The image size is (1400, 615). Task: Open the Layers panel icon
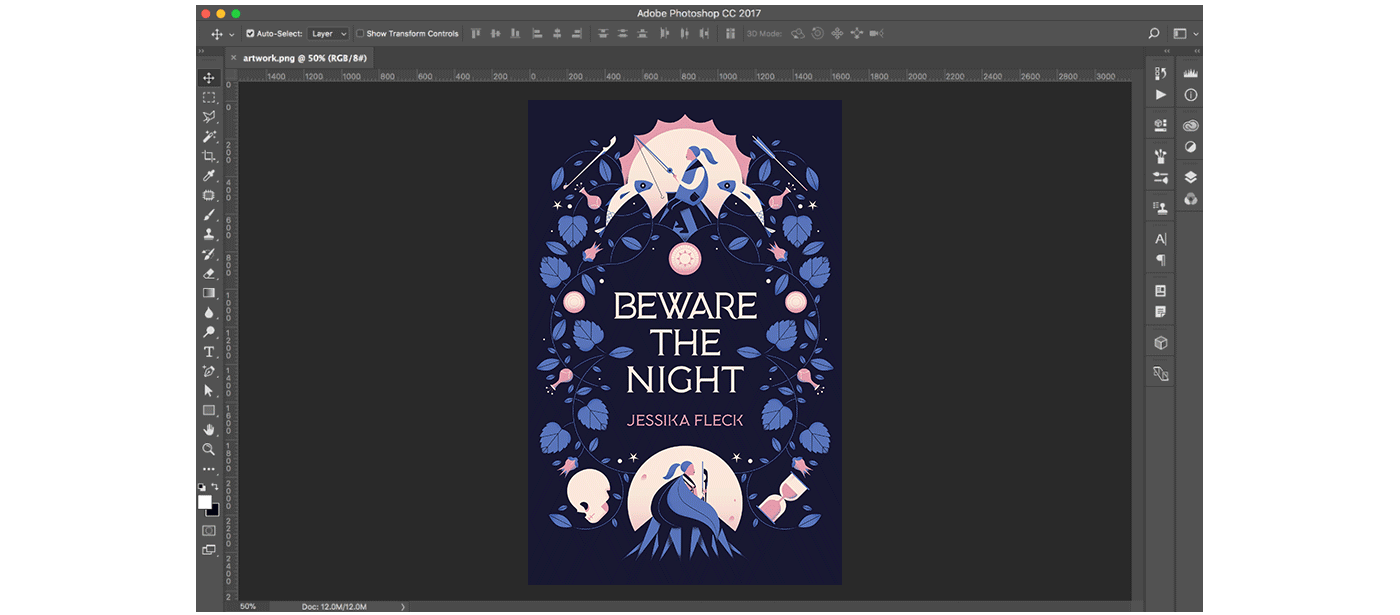(1190, 177)
